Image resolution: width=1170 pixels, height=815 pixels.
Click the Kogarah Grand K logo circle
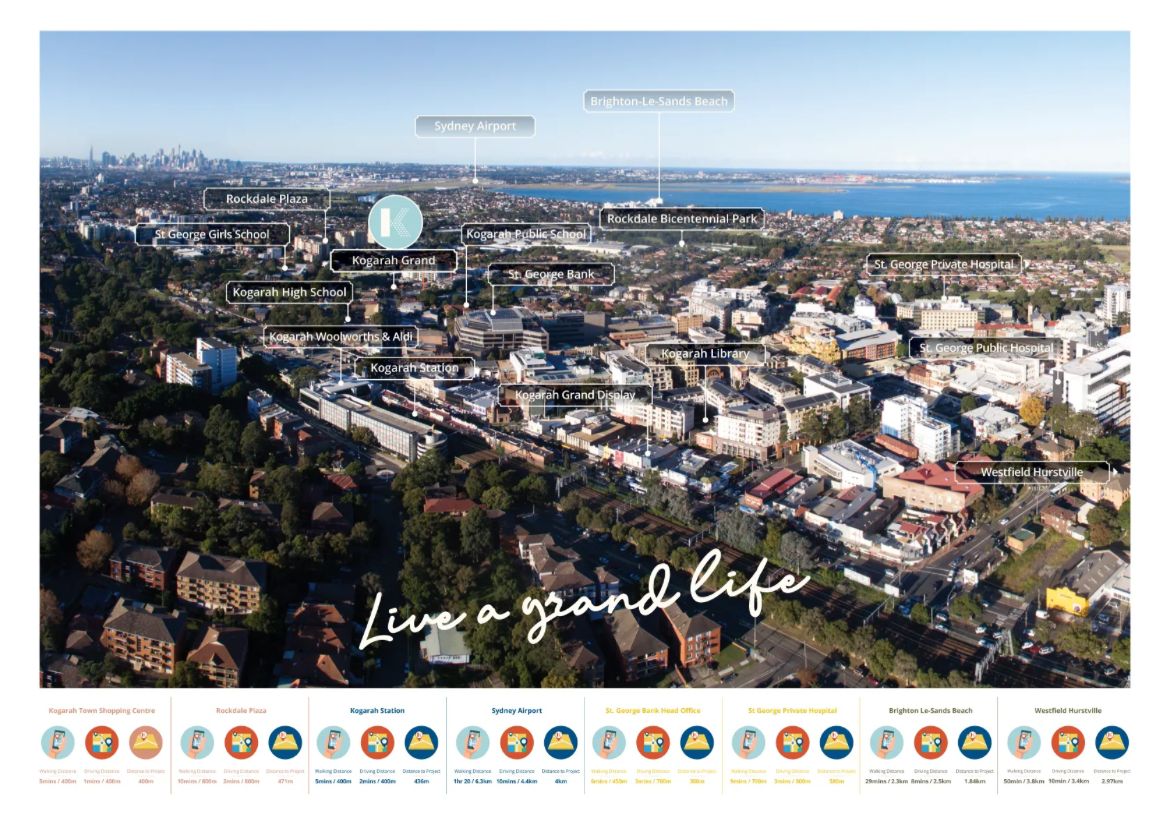pyautogui.click(x=395, y=222)
